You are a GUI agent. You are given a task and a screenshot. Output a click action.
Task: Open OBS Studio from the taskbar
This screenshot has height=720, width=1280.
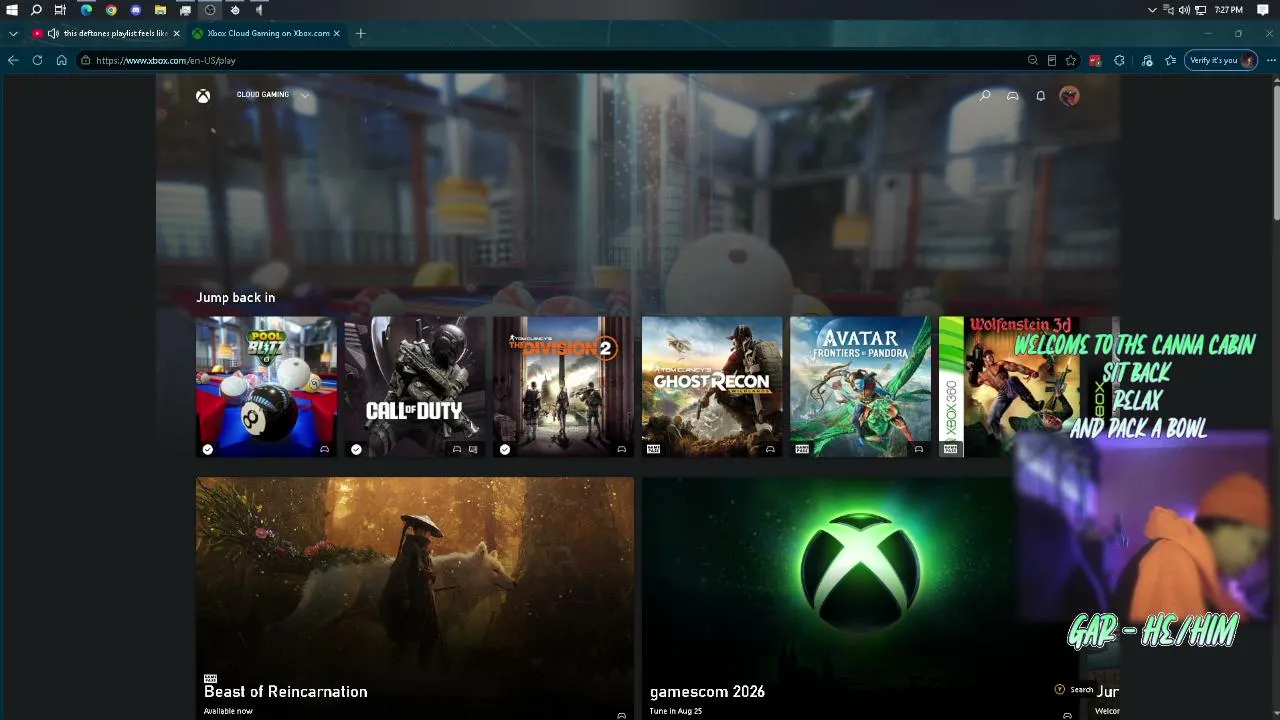coord(210,10)
